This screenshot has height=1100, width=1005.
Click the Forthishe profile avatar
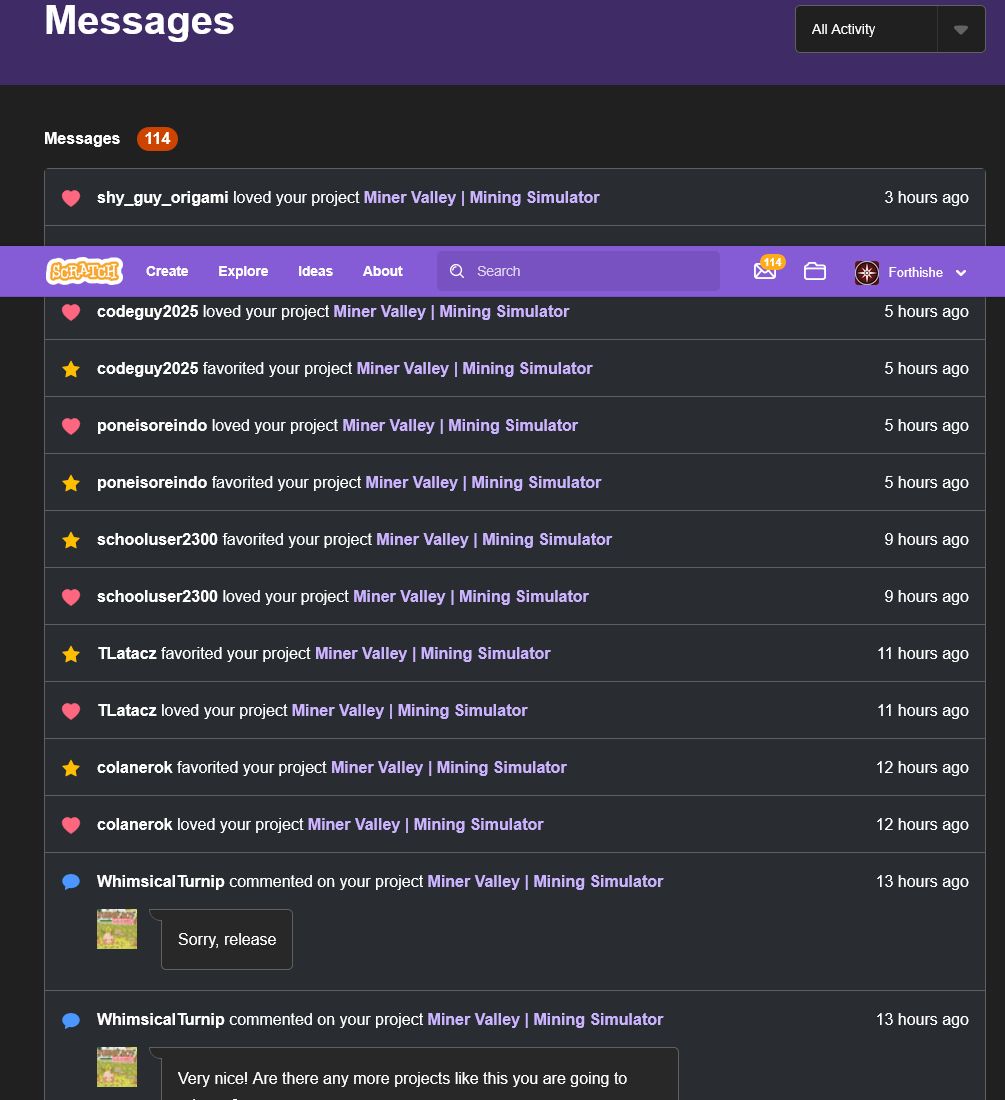(867, 272)
